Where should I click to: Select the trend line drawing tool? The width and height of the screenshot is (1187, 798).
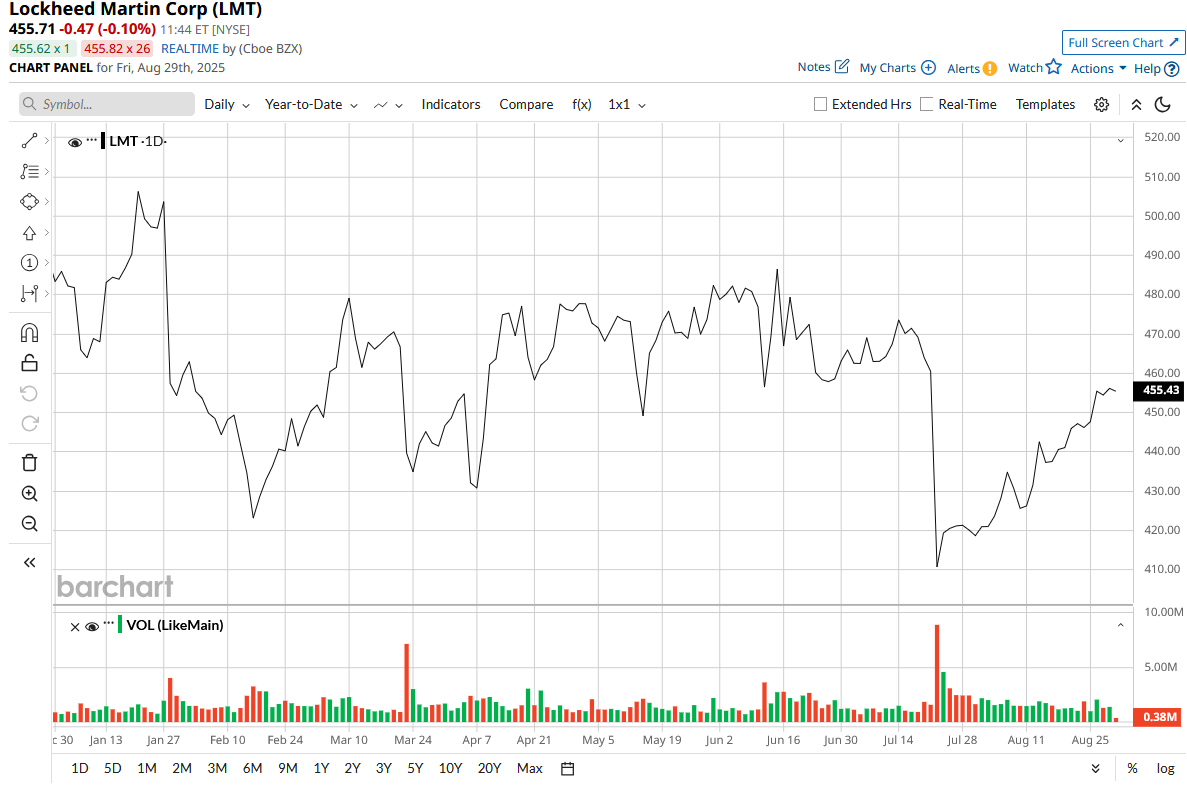(30, 141)
